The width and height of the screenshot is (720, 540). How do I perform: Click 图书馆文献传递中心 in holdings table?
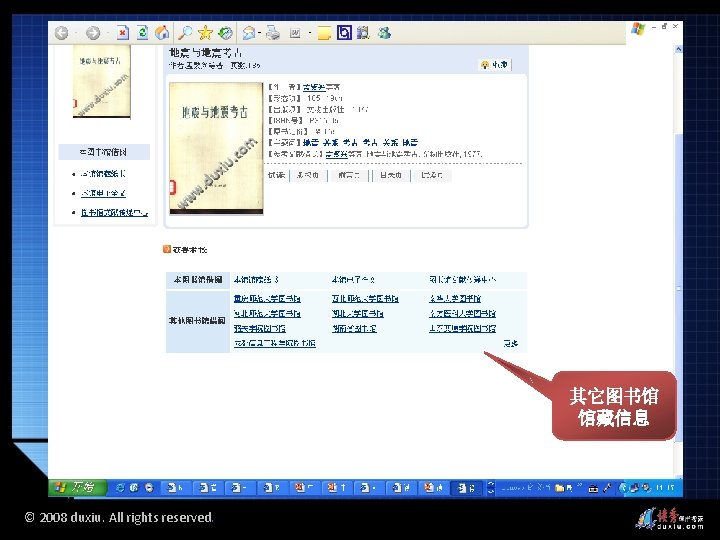(x=462, y=279)
